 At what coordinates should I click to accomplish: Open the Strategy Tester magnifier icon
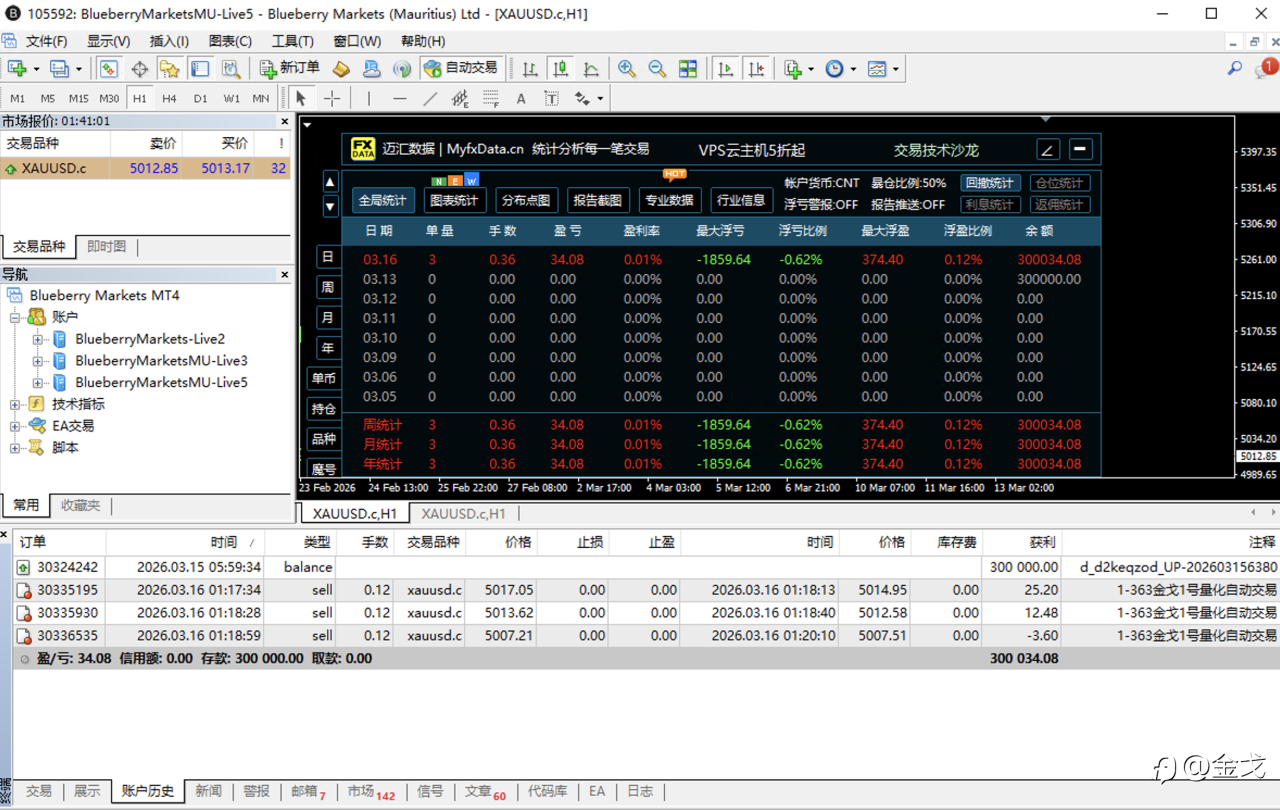click(x=231, y=69)
